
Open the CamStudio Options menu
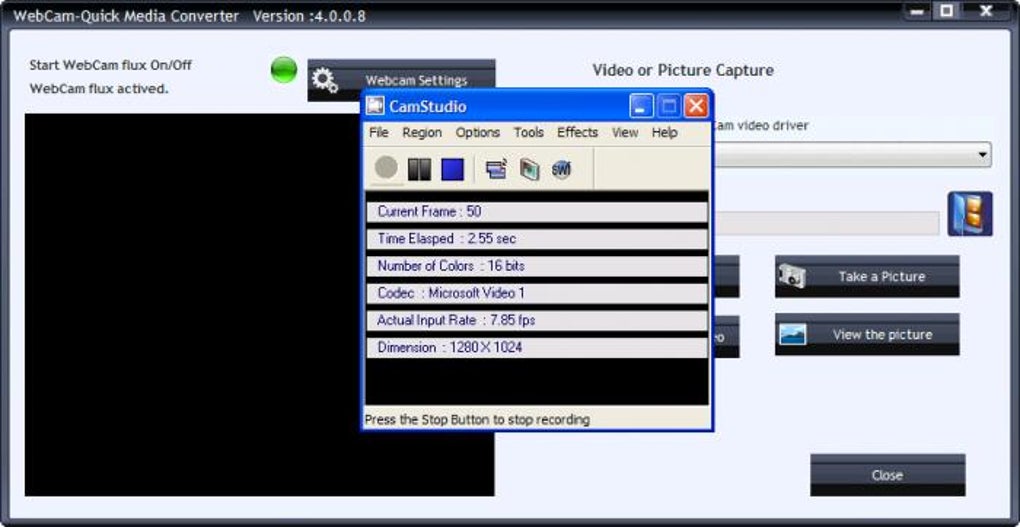click(477, 133)
